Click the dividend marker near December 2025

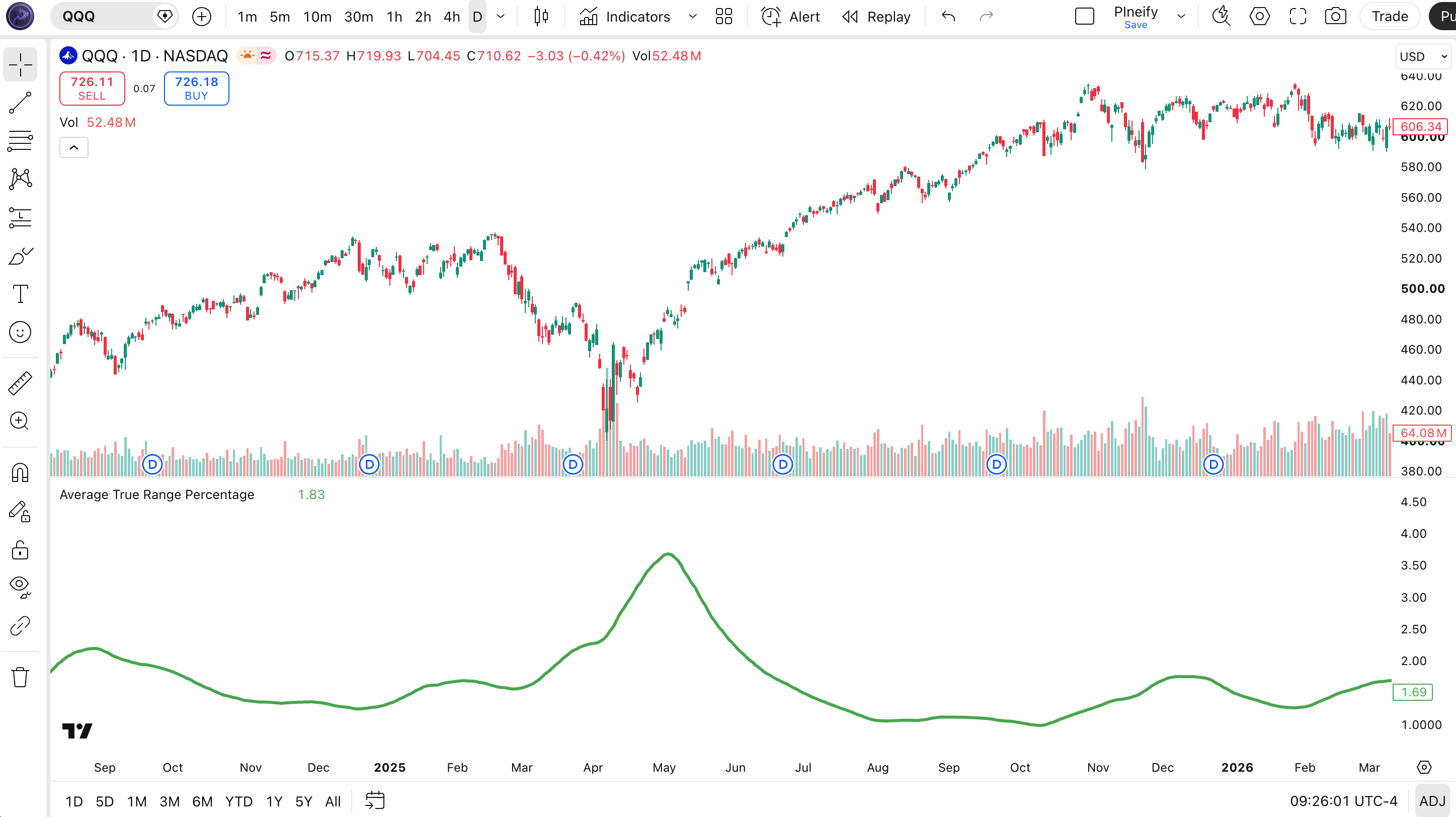click(x=1213, y=464)
